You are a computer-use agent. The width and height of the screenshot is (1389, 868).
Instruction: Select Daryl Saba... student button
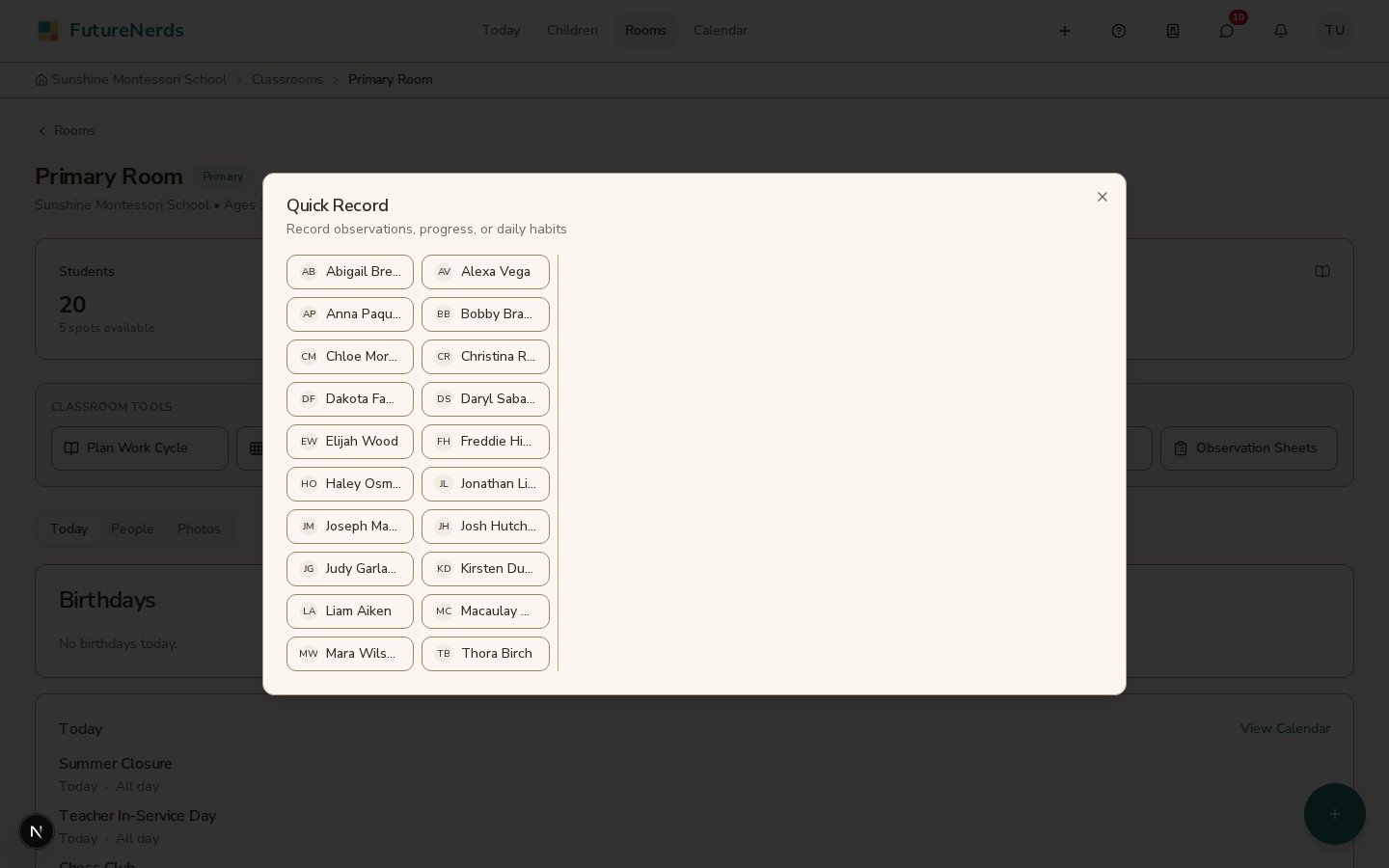pos(485,399)
